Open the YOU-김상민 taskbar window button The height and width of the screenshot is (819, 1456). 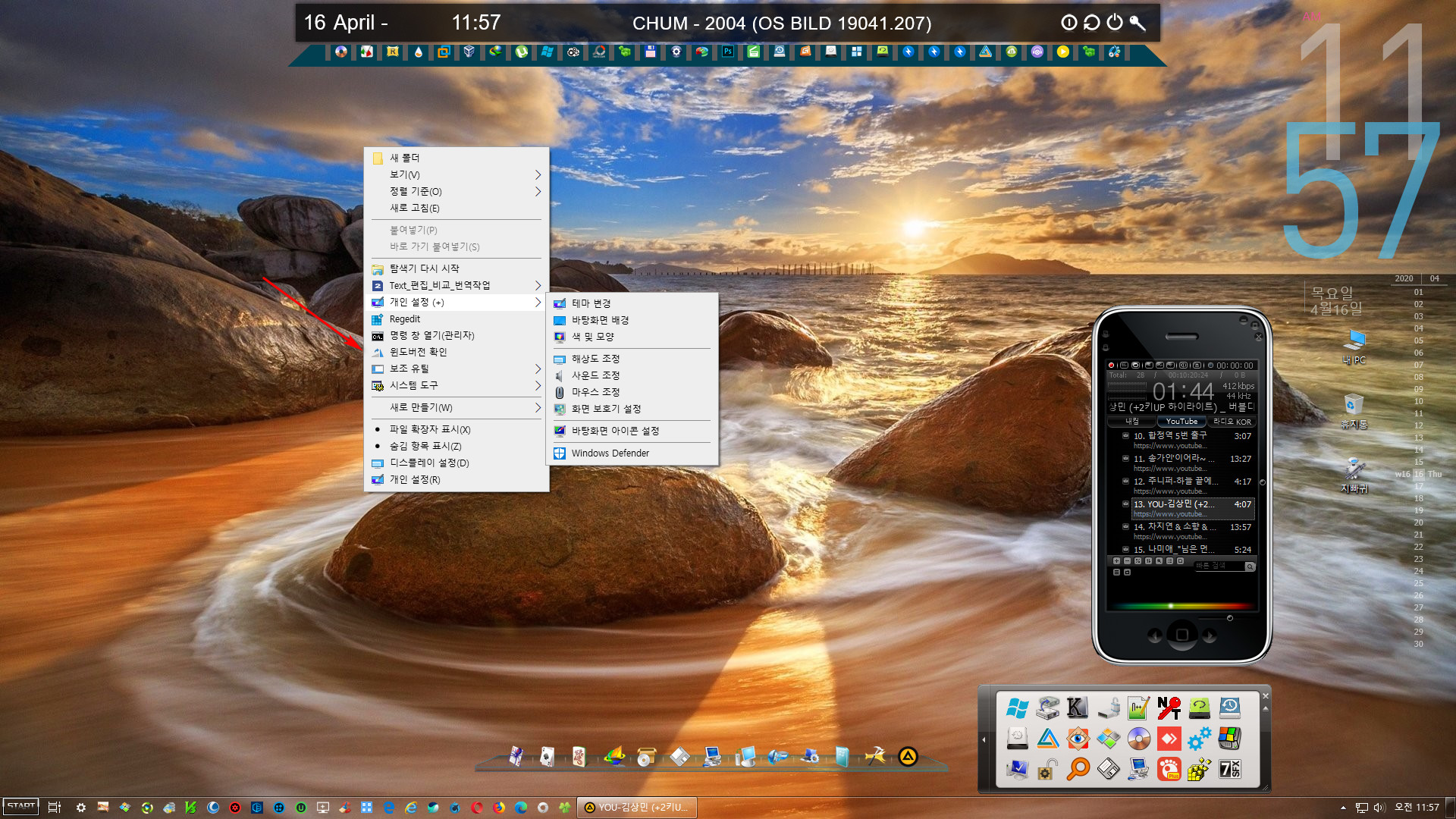637,808
